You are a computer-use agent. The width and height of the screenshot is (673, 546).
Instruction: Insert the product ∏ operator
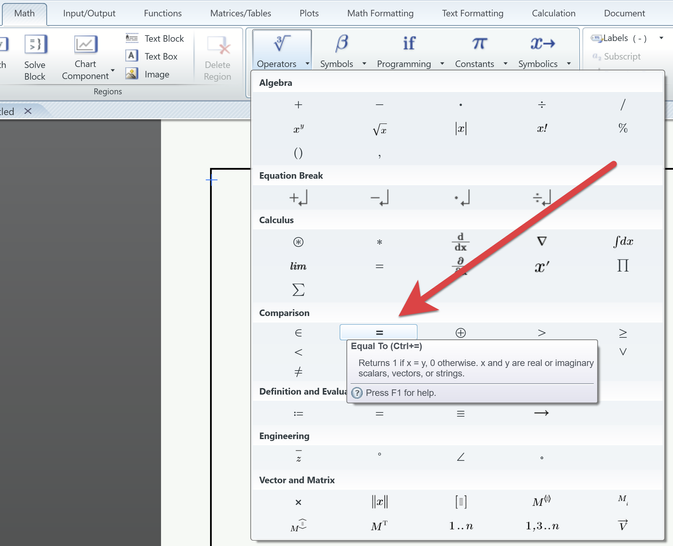tap(623, 266)
